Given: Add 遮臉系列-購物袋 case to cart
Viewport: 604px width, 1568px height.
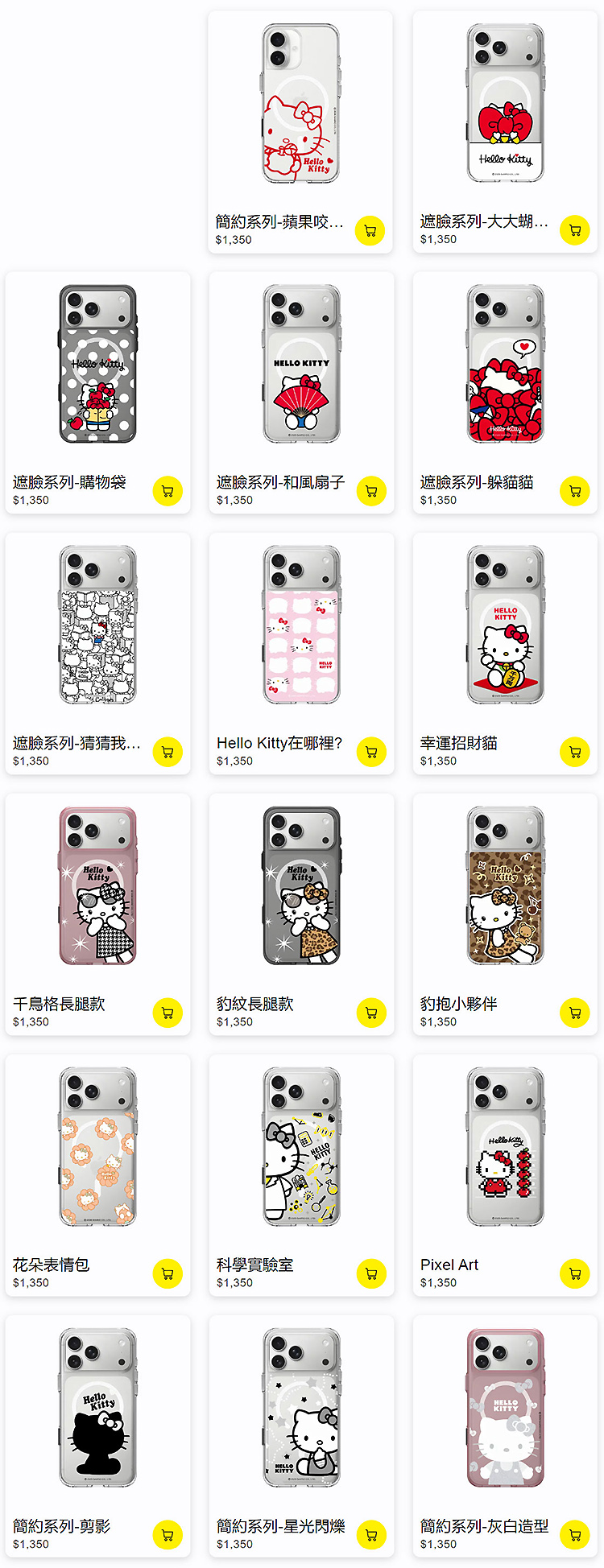Looking at the screenshot, I should (x=168, y=491).
